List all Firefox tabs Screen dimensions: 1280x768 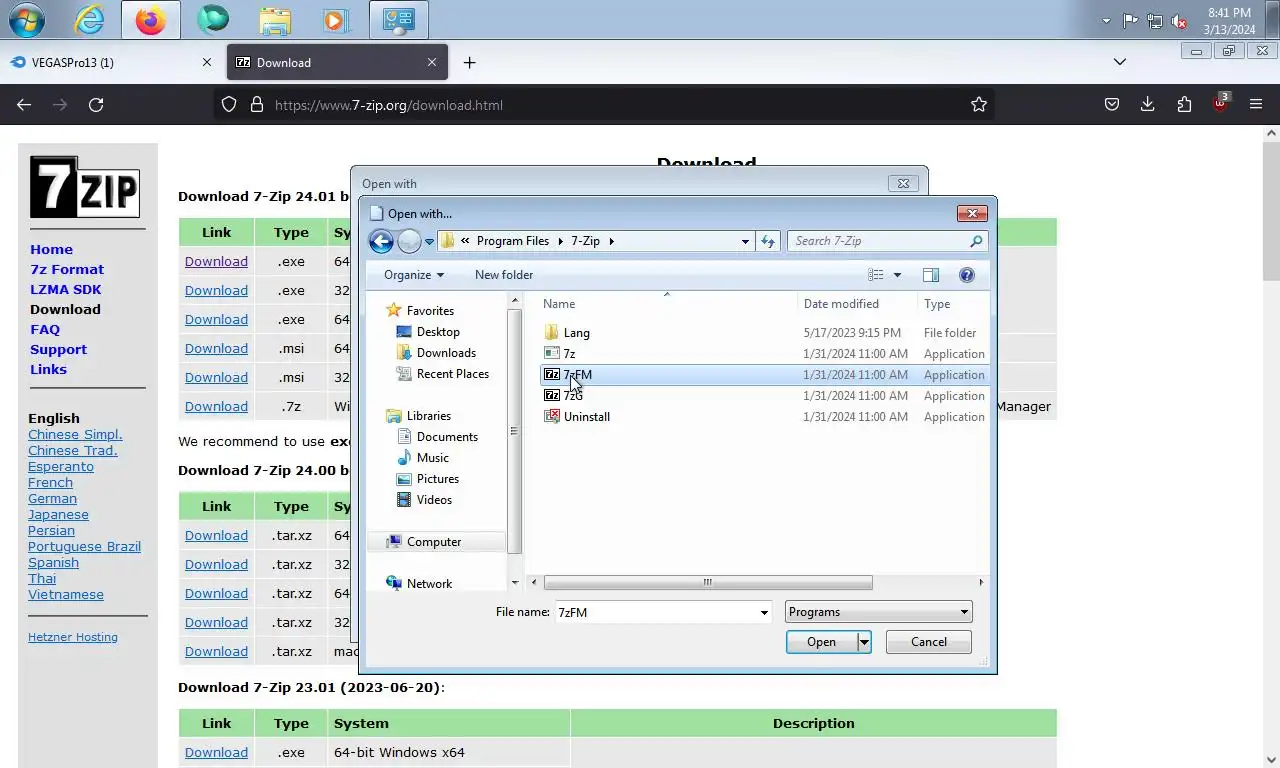tap(1120, 62)
